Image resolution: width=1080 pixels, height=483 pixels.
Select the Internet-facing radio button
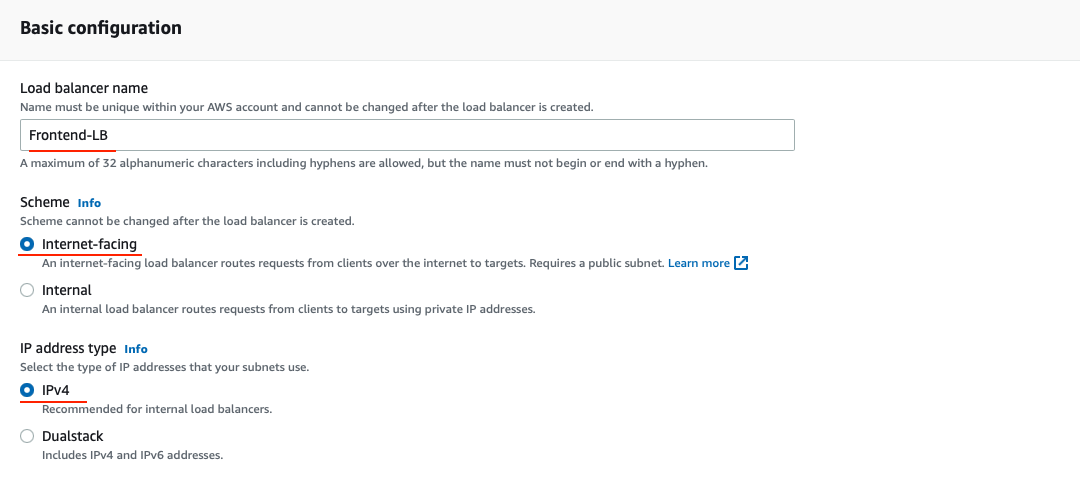pos(27,244)
